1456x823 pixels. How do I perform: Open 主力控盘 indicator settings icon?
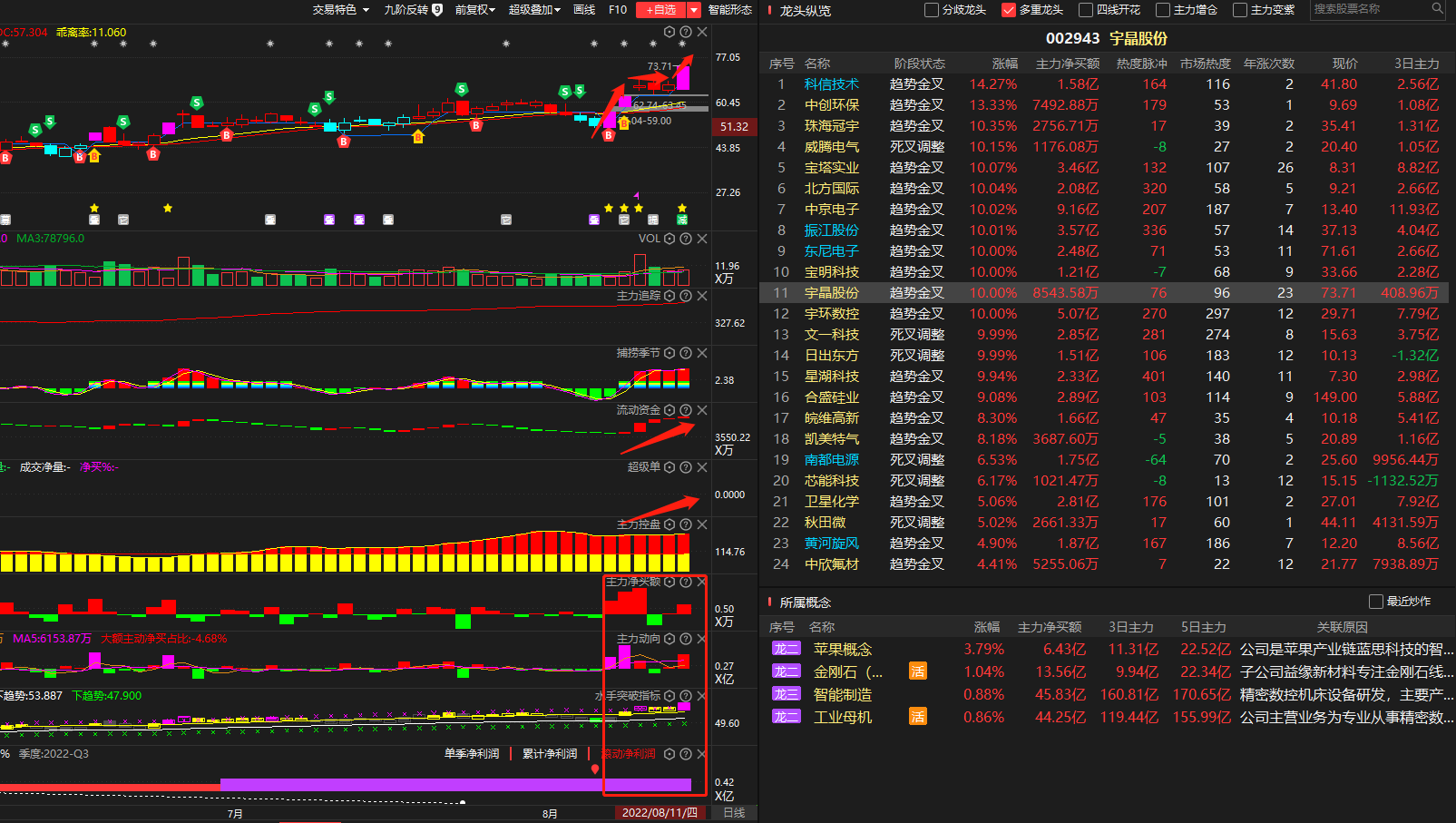click(x=669, y=524)
